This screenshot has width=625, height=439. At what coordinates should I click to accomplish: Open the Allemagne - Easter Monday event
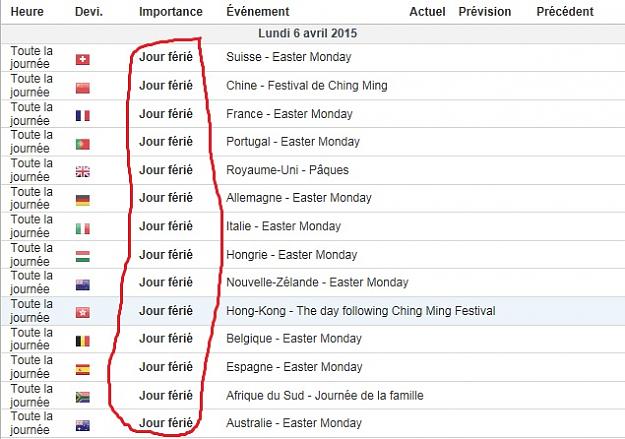click(299, 198)
